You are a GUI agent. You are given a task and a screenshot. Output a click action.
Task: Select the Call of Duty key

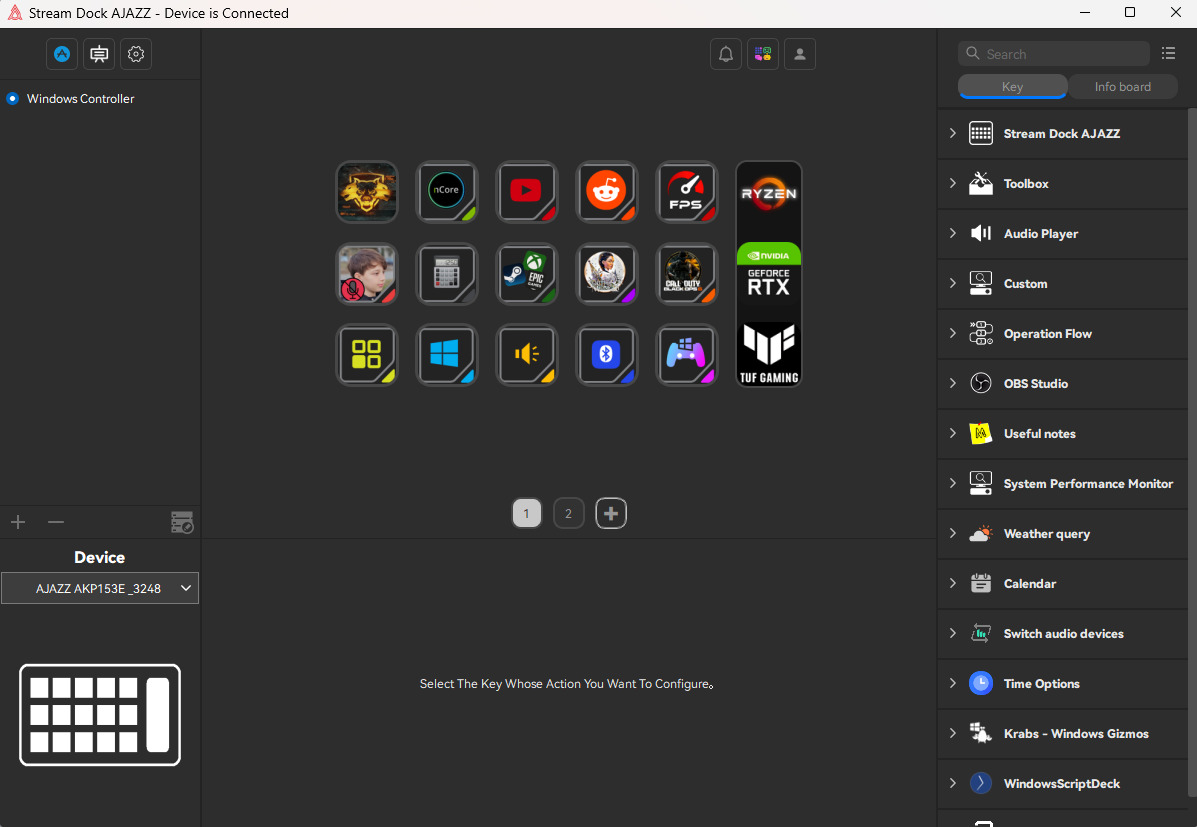tap(687, 273)
